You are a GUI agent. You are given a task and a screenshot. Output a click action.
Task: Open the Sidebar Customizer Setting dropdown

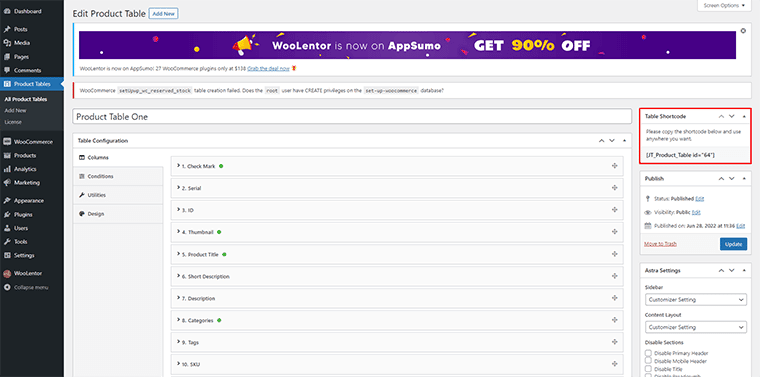coord(696,300)
